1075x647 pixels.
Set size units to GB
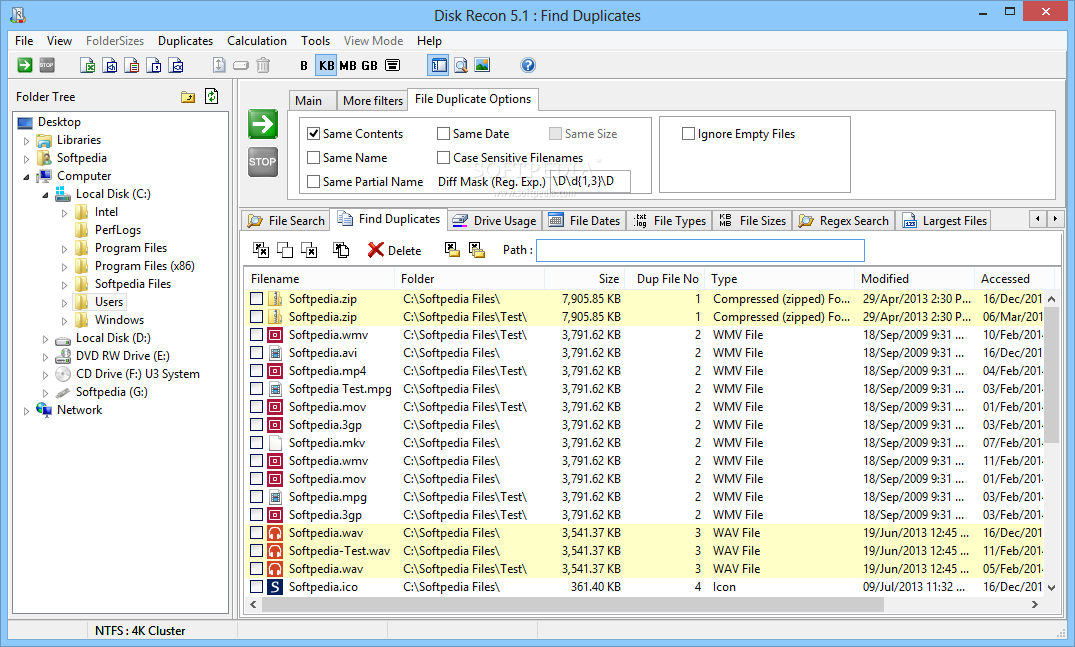(370, 66)
